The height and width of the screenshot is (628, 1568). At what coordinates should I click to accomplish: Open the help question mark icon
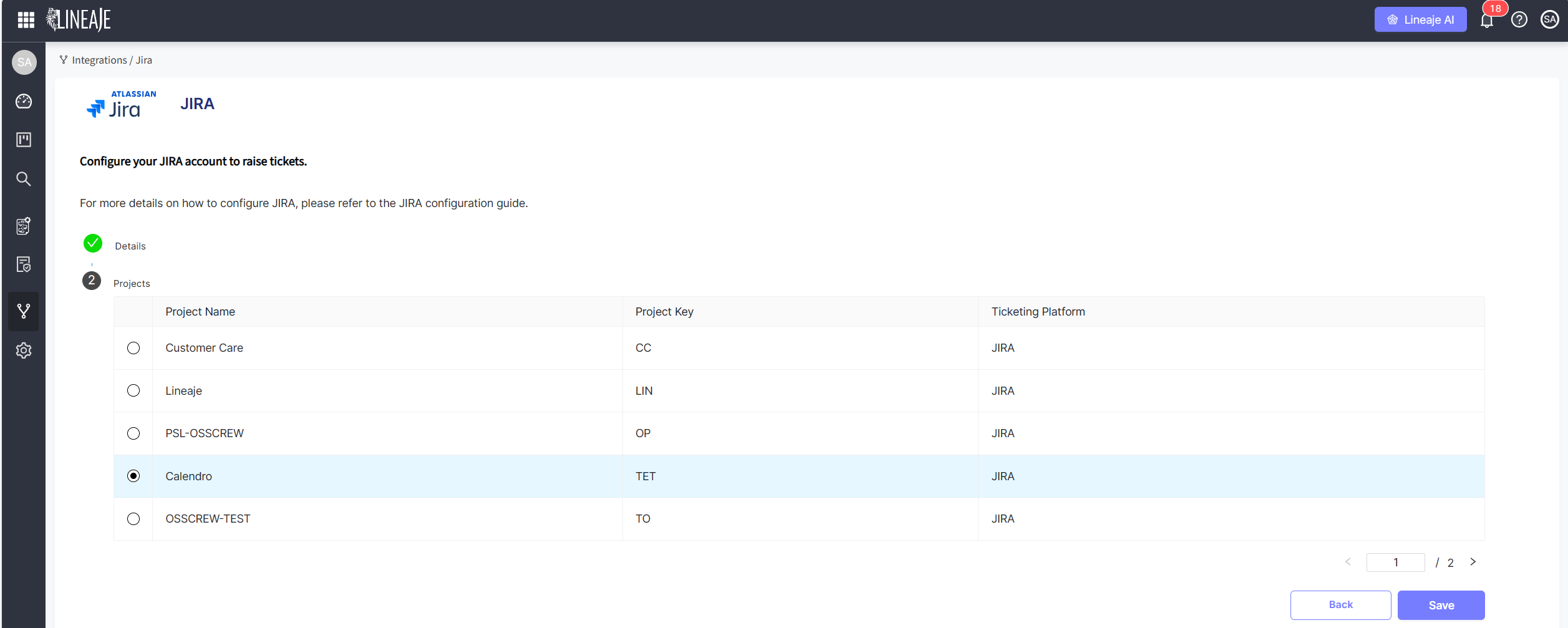(x=1519, y=20)
